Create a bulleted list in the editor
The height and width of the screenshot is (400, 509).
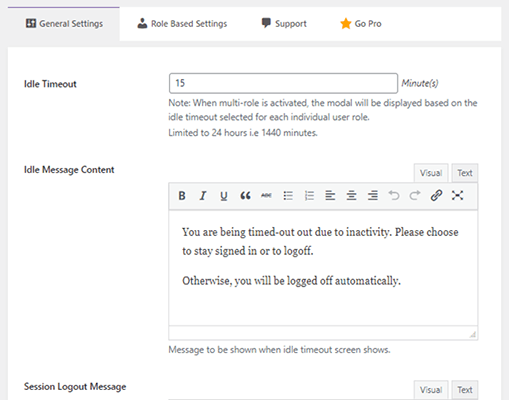coord(288,196)
